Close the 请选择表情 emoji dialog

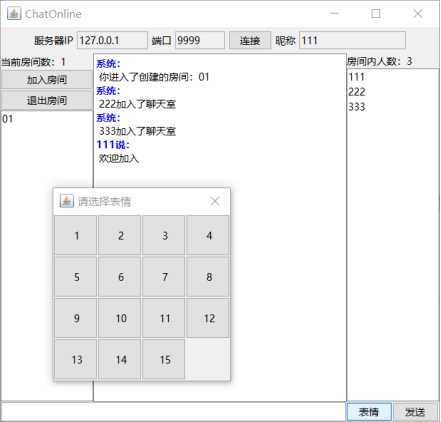pos(215,201)
